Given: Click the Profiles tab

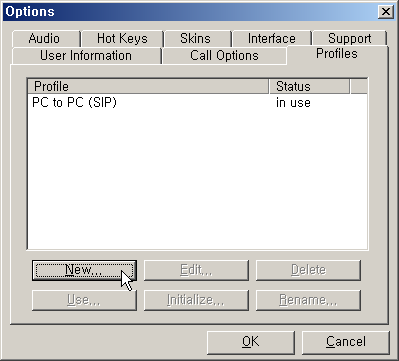Looking at the screenshot, I should [337, 54].
